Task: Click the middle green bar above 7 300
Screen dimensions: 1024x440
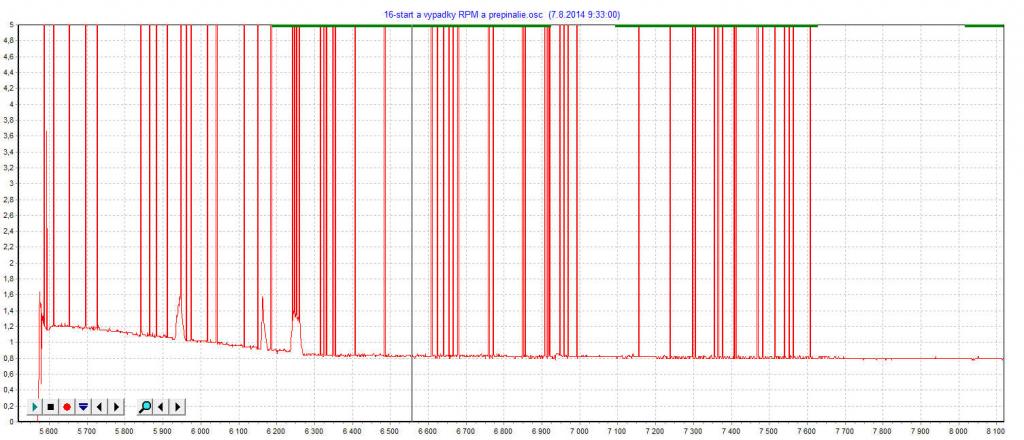Action: coord(715,25)
